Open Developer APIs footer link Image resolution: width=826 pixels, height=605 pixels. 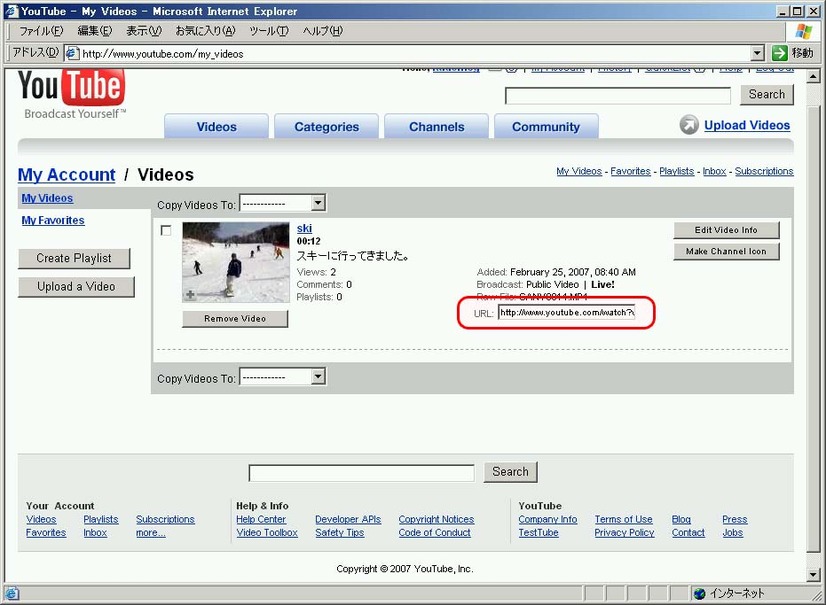click(x=348, y=519)
